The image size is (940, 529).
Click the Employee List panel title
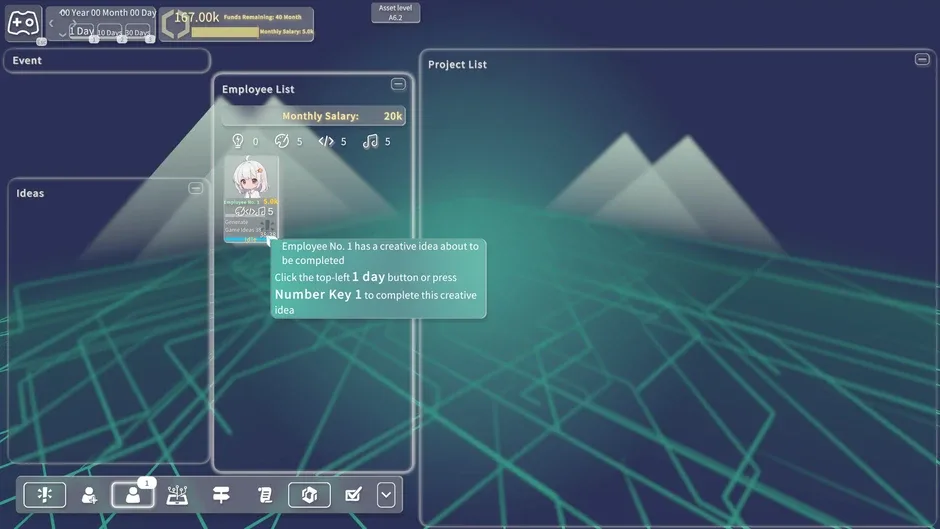coord(258,89)
